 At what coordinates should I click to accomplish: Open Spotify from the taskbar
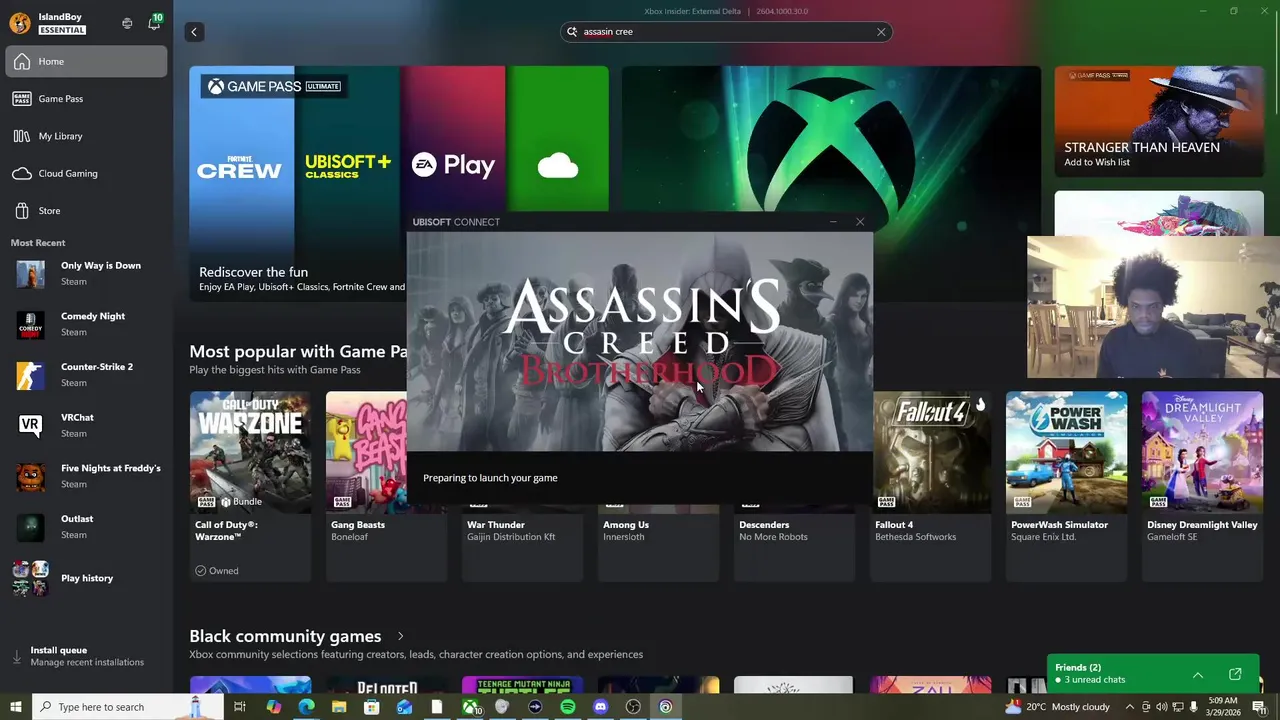568,707
